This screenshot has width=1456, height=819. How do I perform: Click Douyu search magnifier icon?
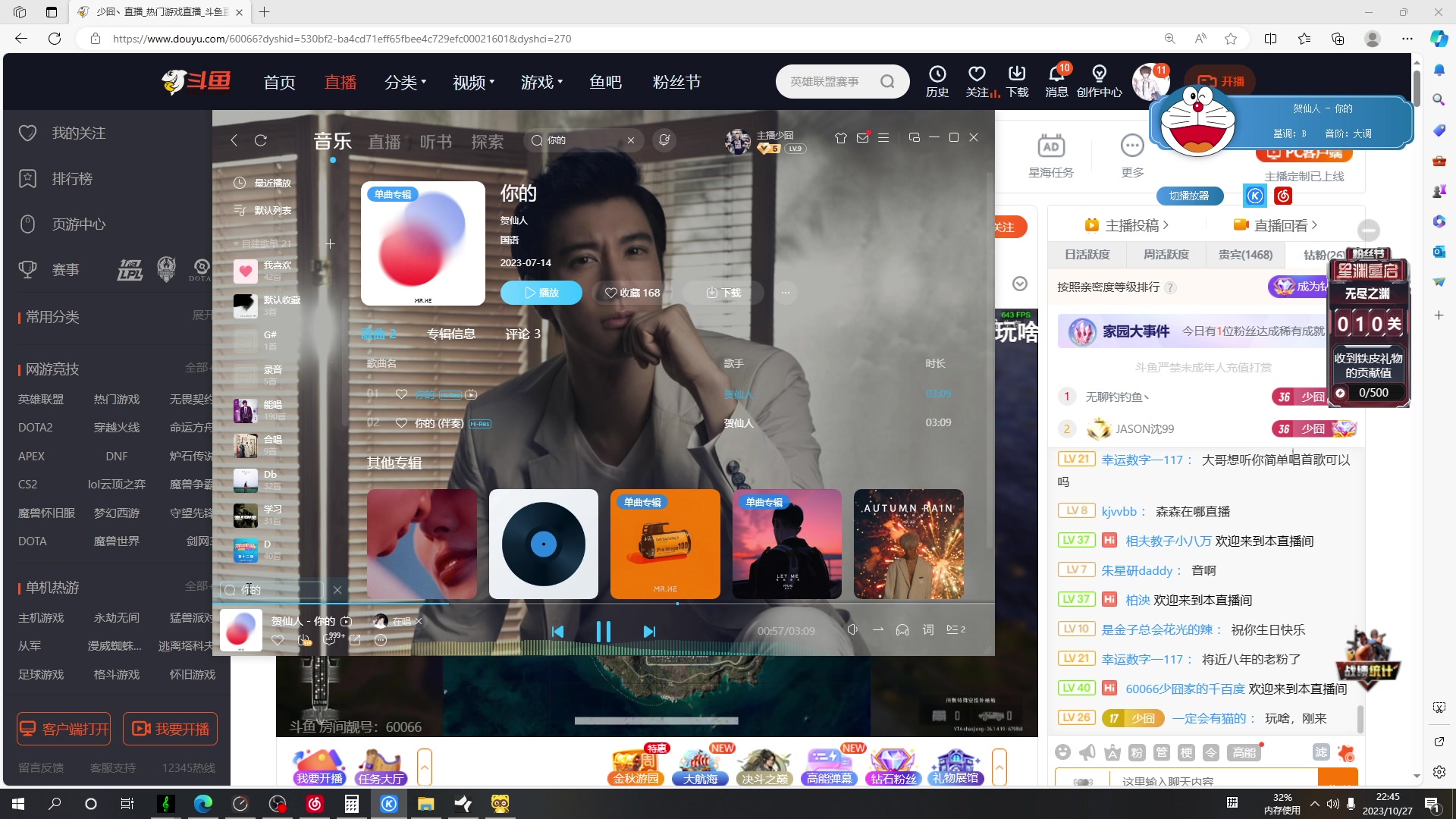[887, 81]
